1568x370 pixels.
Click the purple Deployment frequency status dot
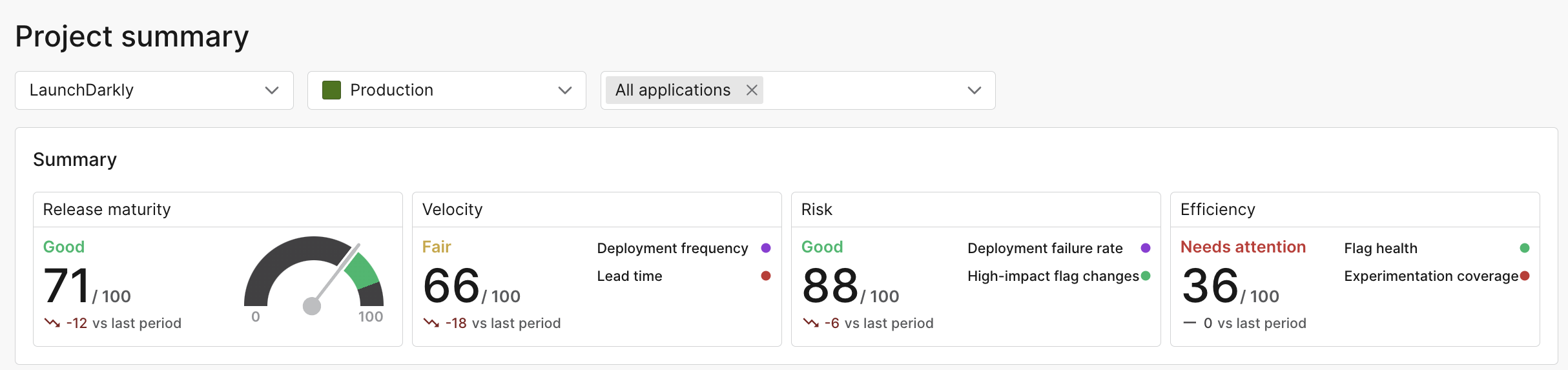766,248
